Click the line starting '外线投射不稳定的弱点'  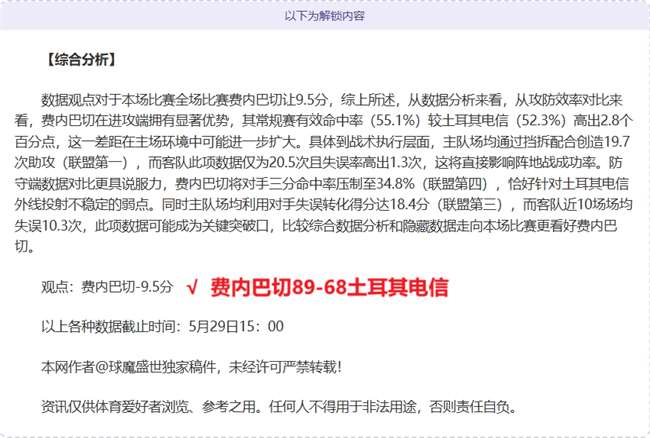click(323, 204)
